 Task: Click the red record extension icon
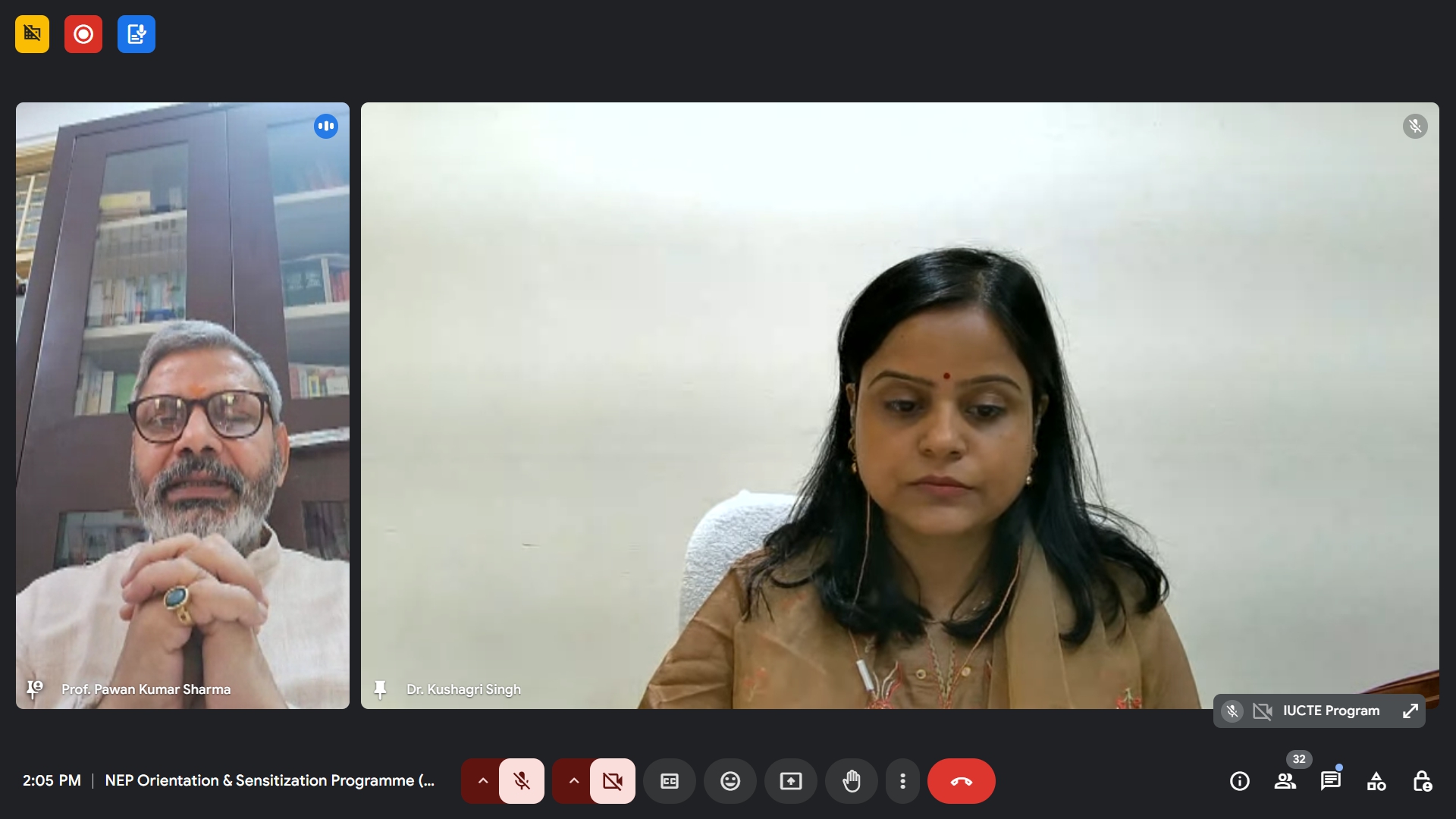[x=83, y=34]
